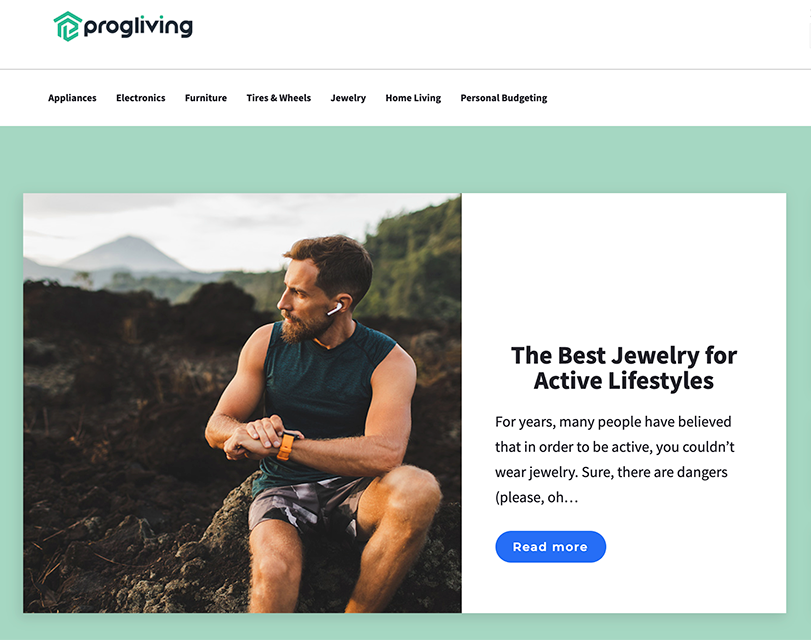Click the green progliving house logo icon

[x=68, y=26]
